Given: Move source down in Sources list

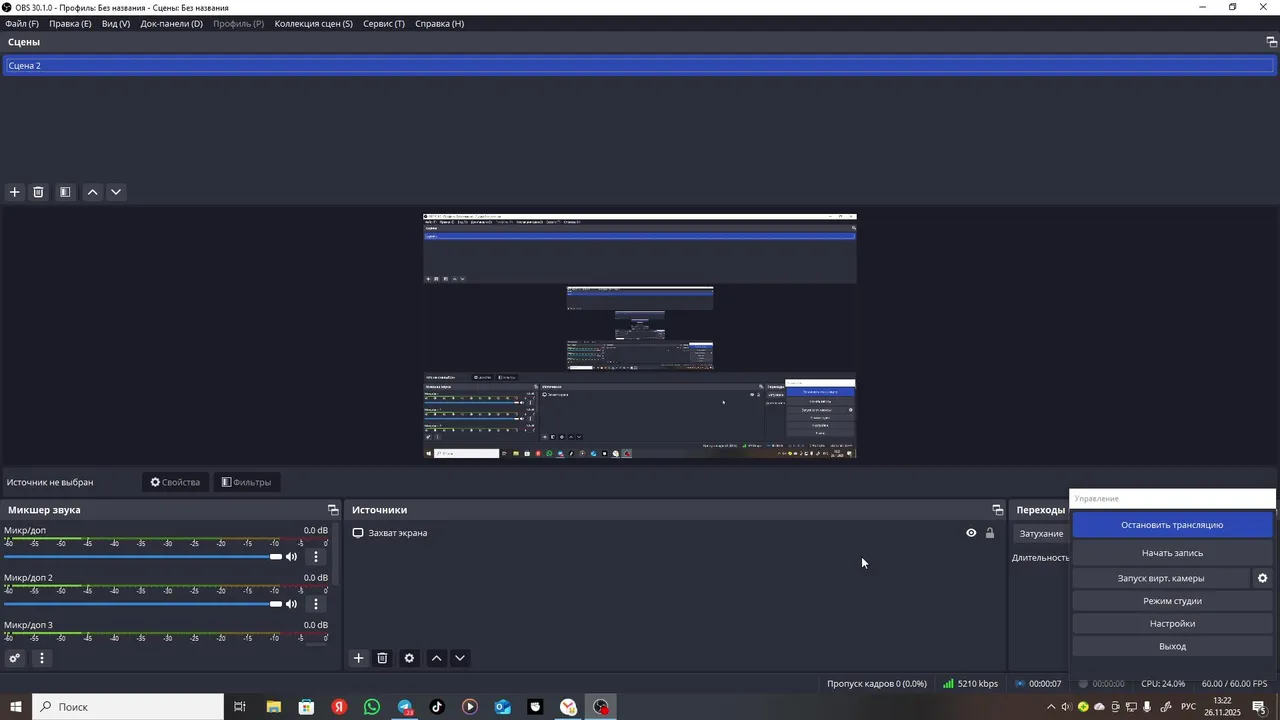Looking at the screenshot, I should click(460, 658).
